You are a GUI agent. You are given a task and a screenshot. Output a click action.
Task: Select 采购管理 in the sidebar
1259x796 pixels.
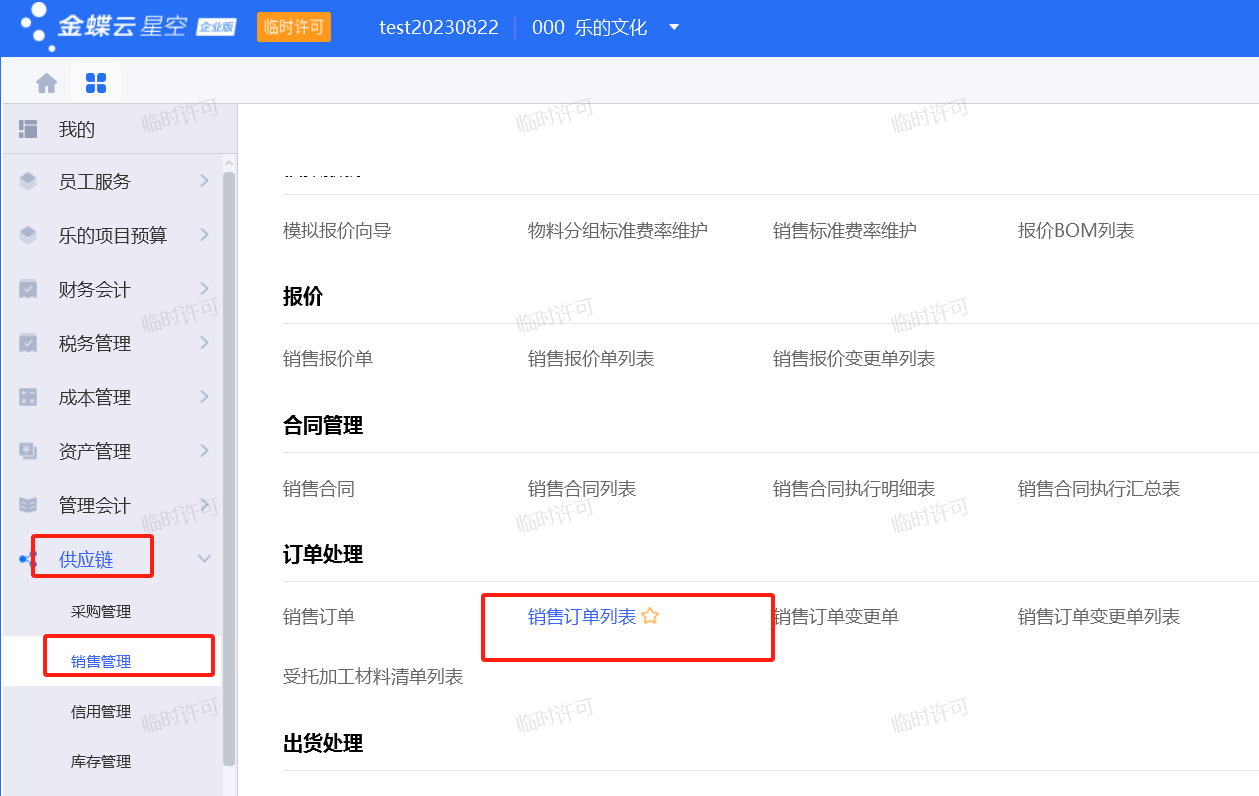(x=101, y=612)
